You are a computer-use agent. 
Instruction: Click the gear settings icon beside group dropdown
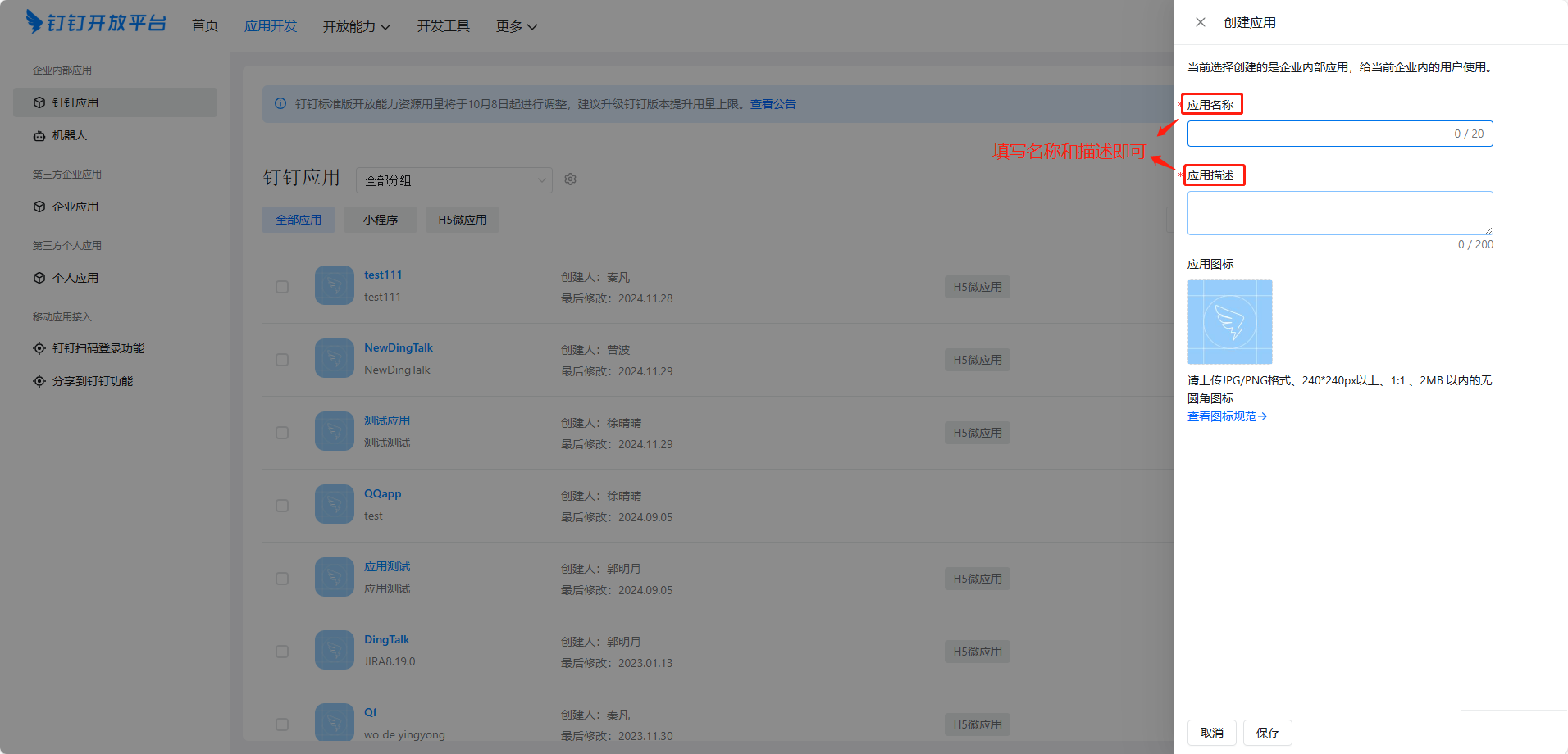tap(571, 179)
